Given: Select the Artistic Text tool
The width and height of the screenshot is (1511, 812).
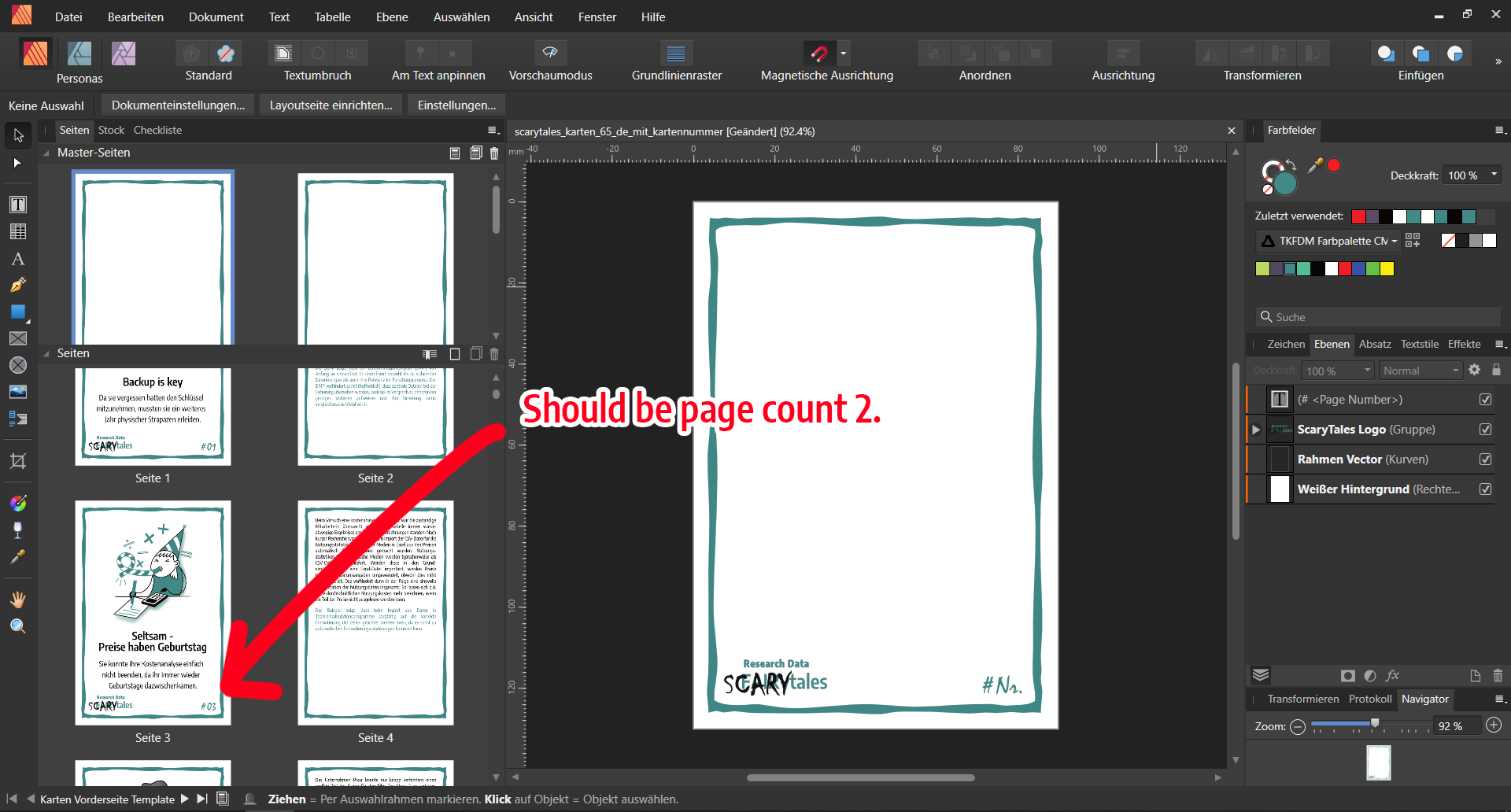Looking at the screenshot, I should tap(17, 259).
